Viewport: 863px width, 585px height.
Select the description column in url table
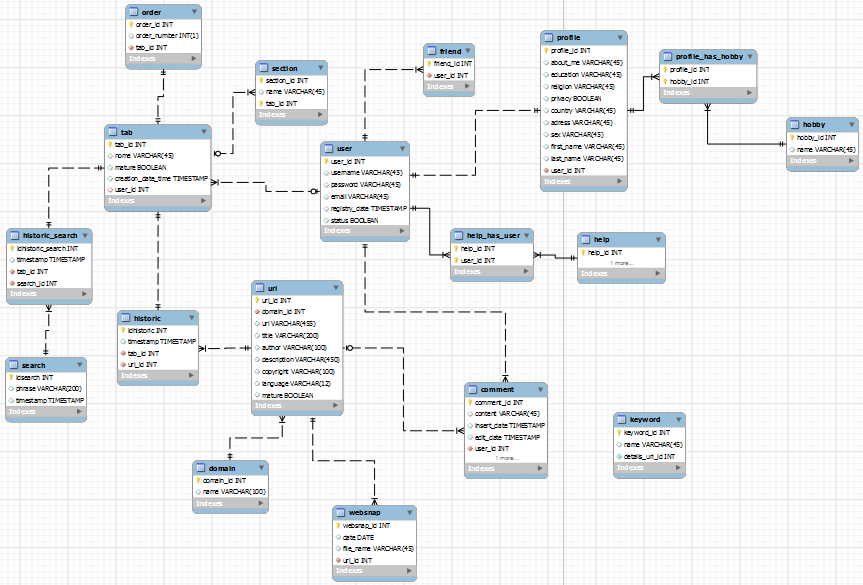[300, 359]
